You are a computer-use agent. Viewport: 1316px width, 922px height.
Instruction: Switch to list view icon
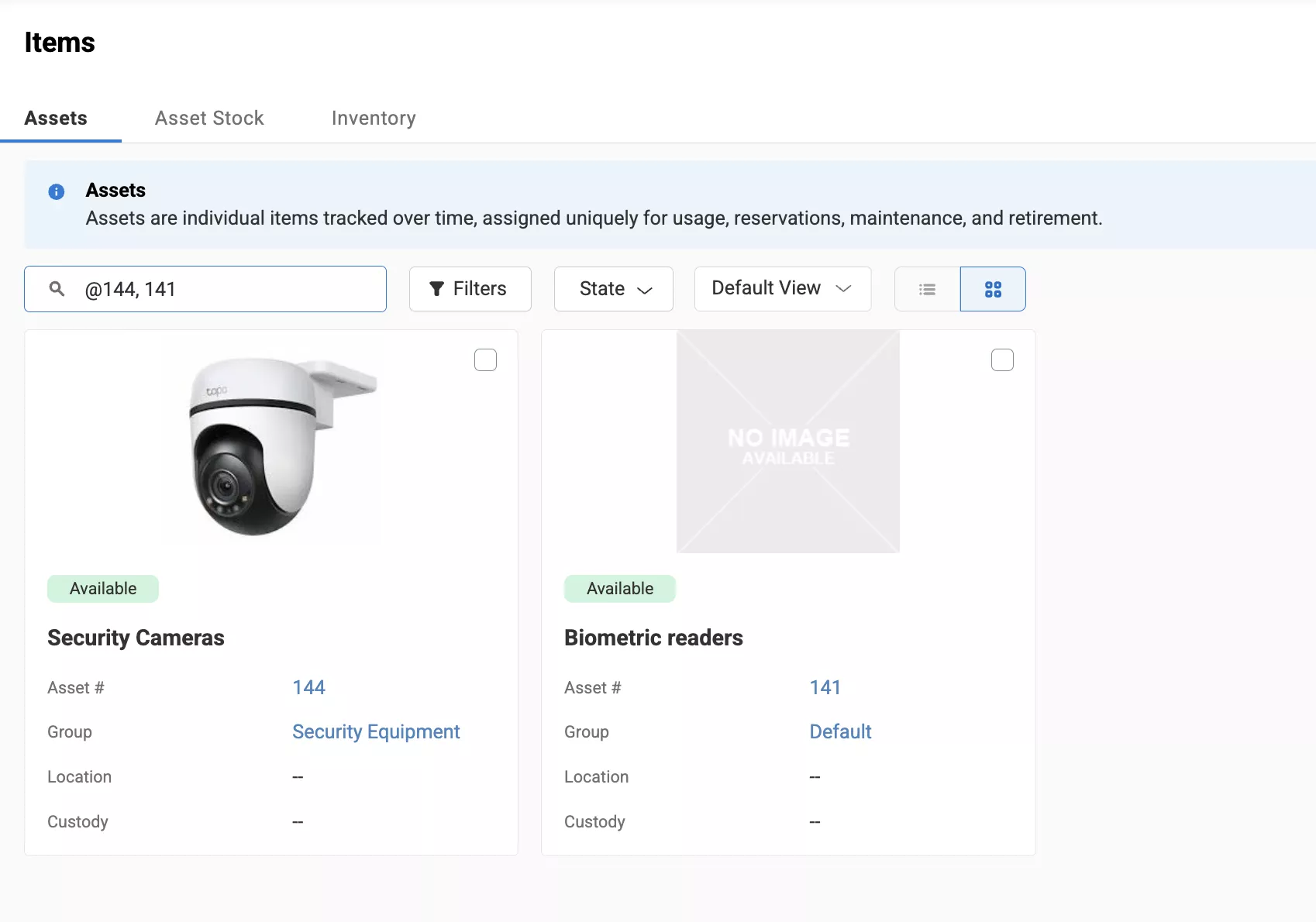tap(927, 289)
